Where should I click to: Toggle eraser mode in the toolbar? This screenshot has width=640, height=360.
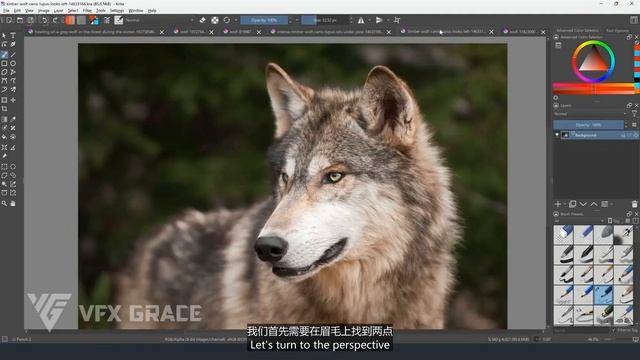(x=203, y=20)
